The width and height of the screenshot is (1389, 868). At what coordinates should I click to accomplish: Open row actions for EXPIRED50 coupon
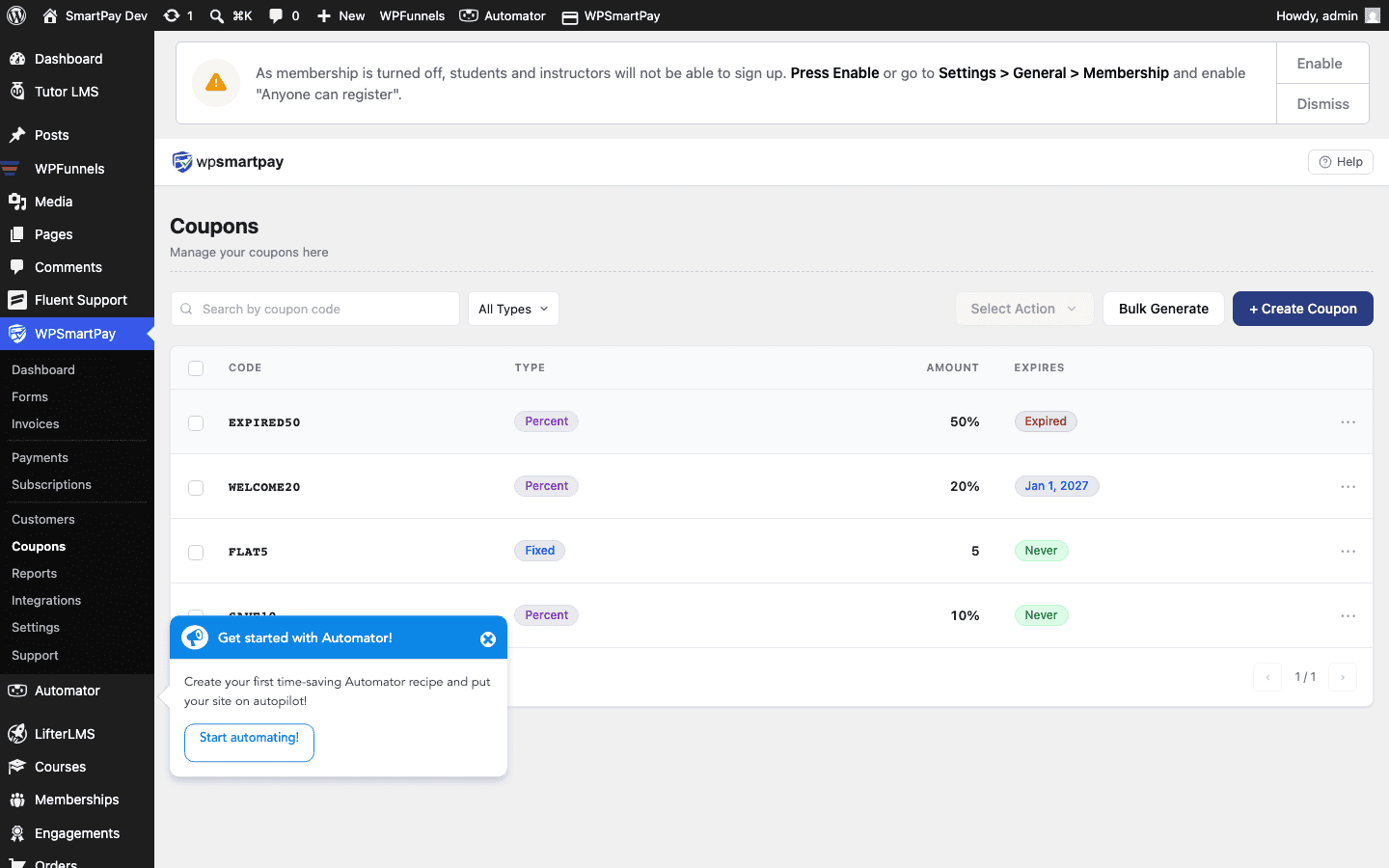1348,422
